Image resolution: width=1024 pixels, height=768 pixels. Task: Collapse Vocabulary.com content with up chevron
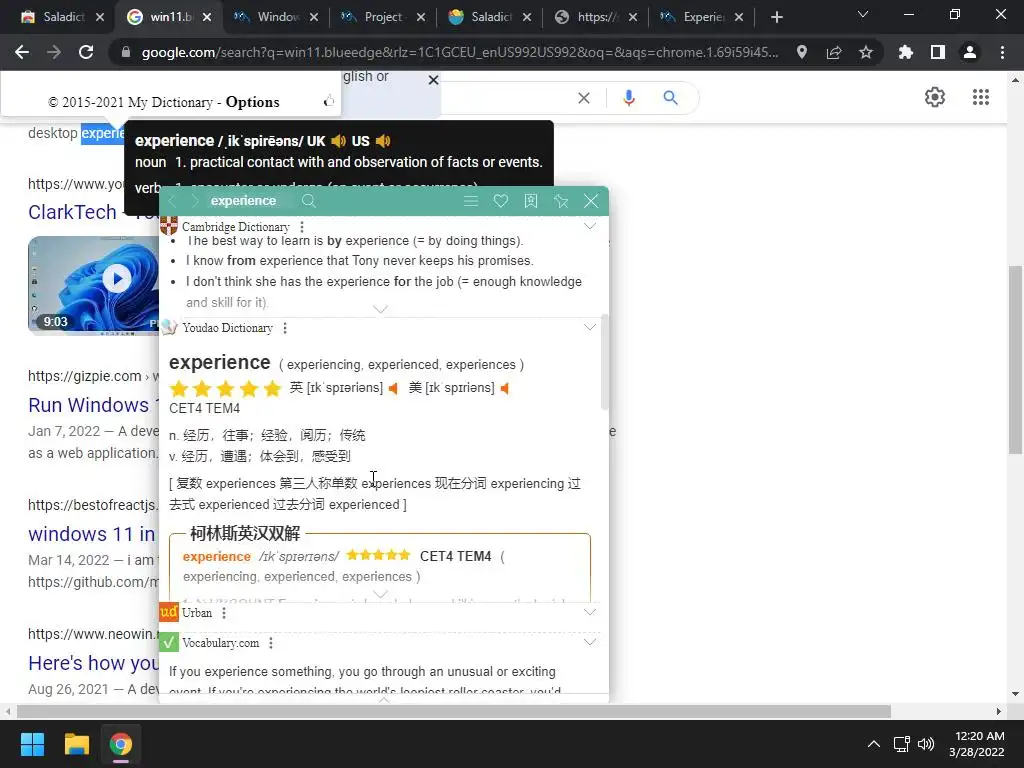(384, 699)
